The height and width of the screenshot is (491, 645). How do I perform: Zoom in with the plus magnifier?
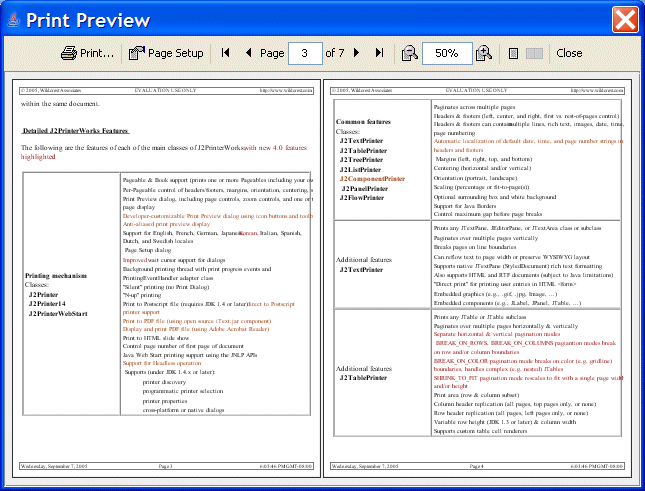coord(484,53)
